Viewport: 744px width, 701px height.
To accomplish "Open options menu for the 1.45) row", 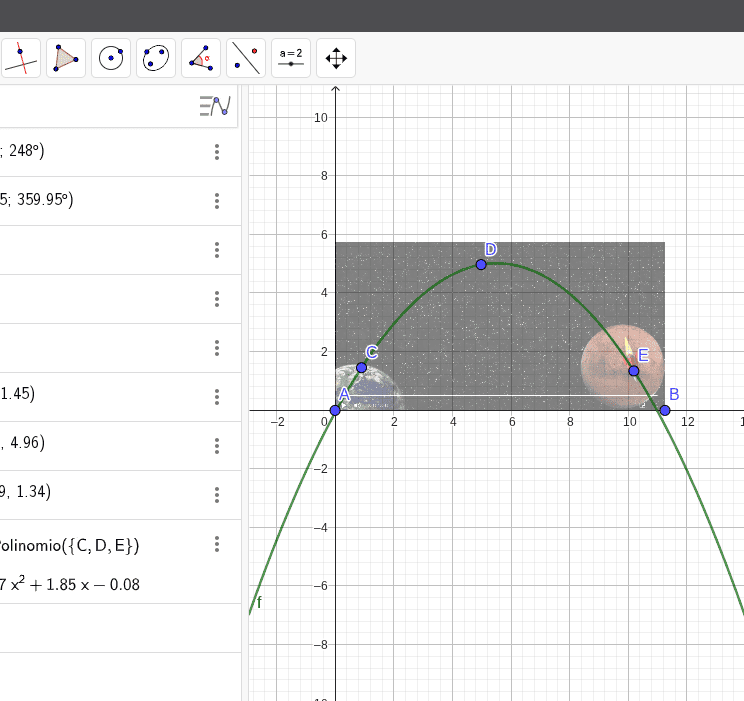I will (x=217, y=397).
